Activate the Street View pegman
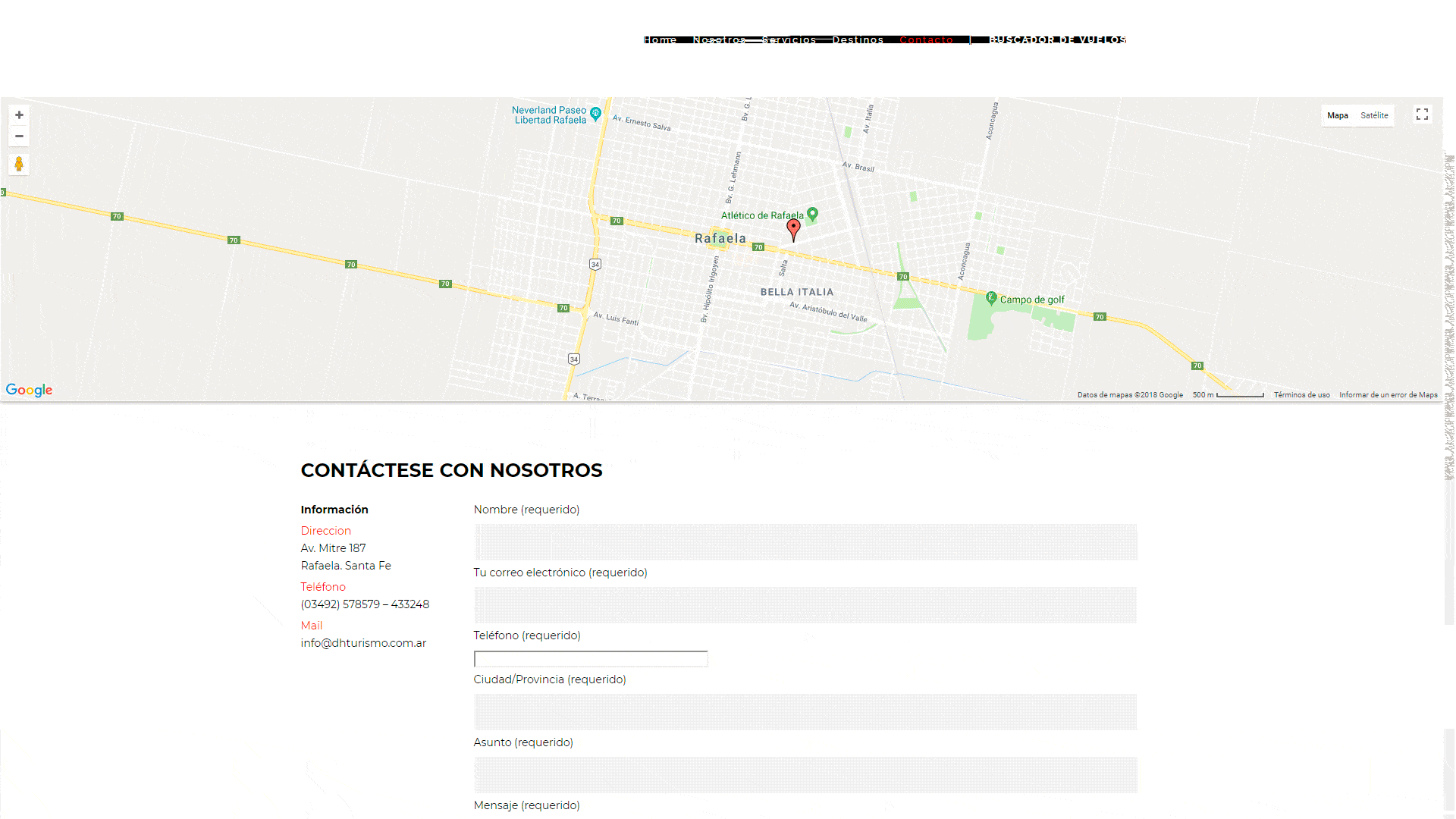1456x819 pixels. (19, 165)
